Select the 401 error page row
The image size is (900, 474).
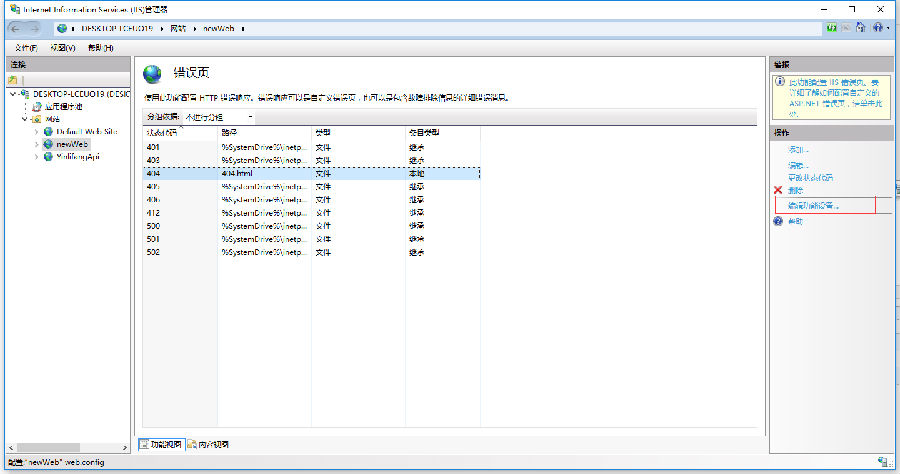311,147
